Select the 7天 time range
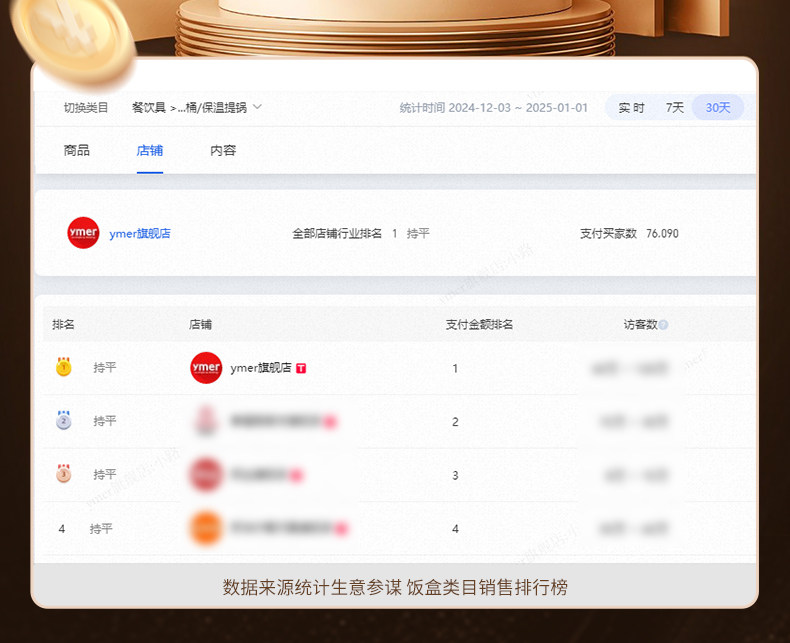 [675, 108]
